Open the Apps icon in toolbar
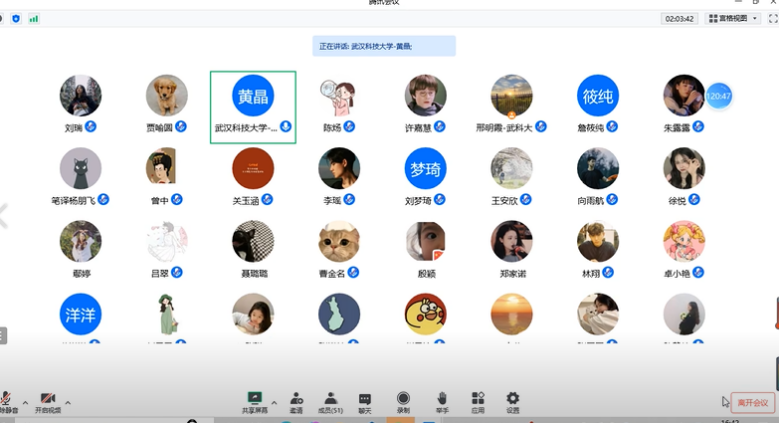This screenshot has width=779, height=423. pyautogui.click(x=478, y=399)
